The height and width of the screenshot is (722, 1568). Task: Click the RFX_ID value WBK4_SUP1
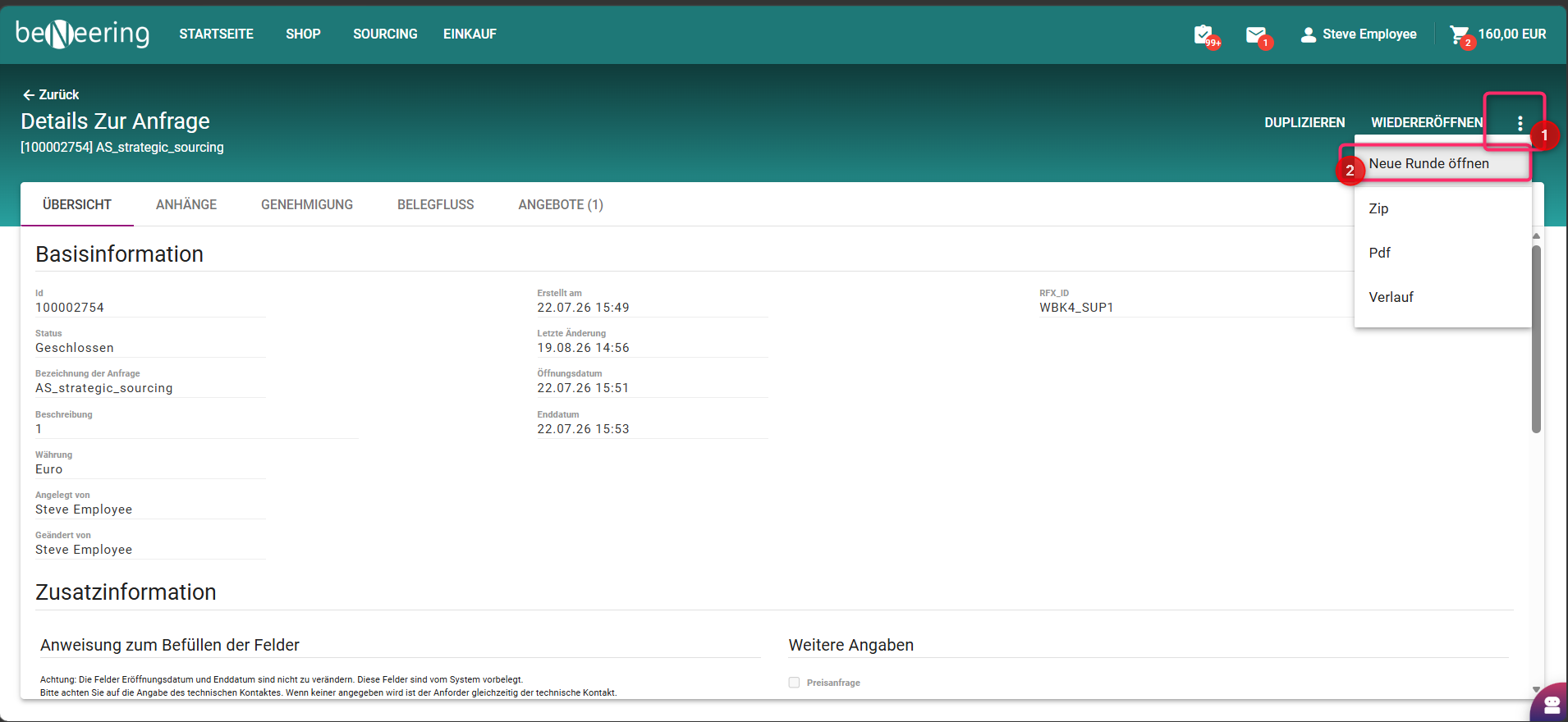click(x=1076, y=308)
